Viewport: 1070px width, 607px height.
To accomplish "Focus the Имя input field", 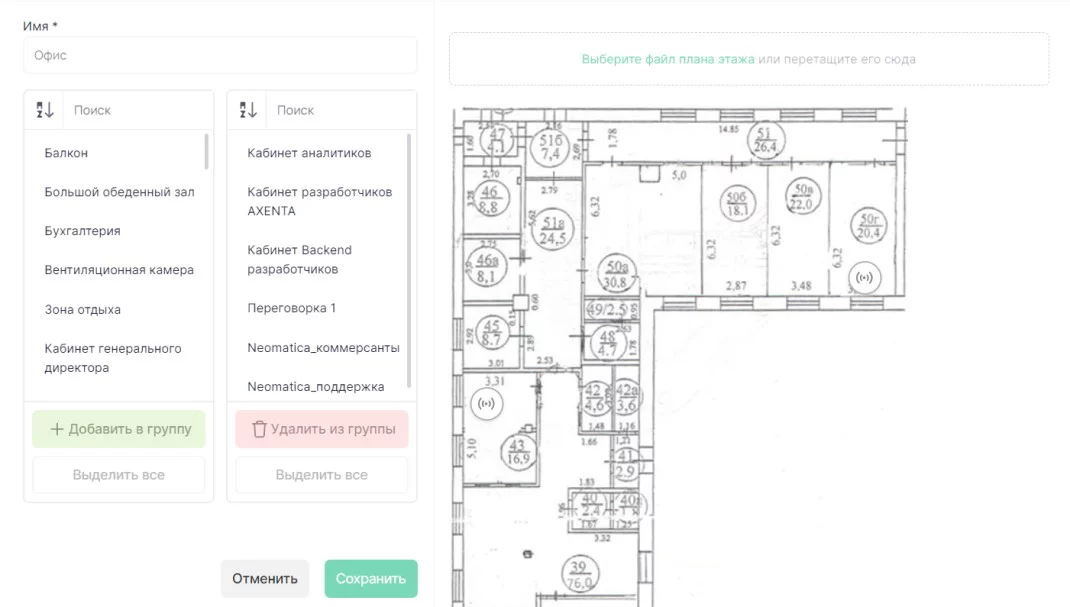I will [x=220, y=55].
